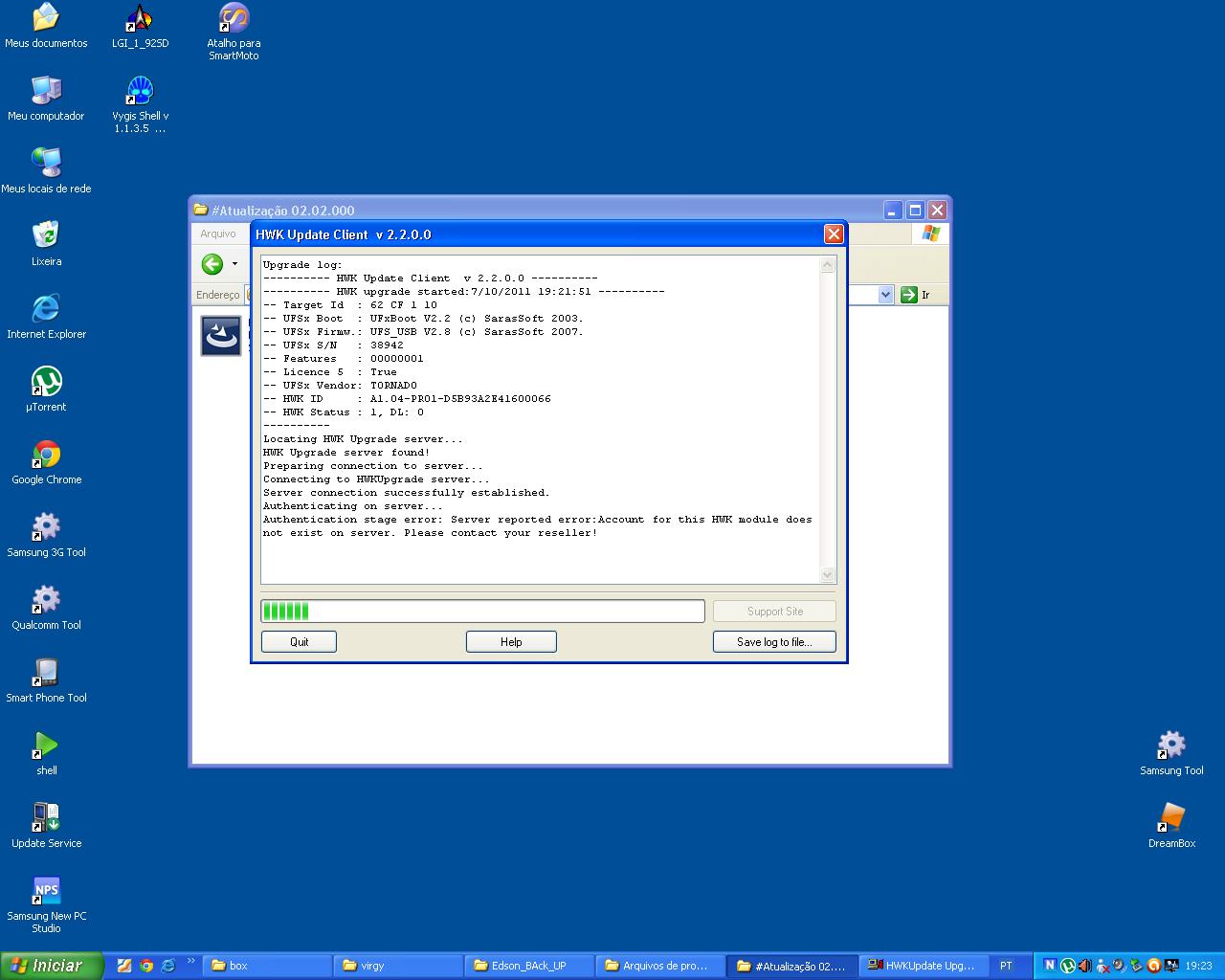1225x980 pixels.
Task: Open Lixeira recycle bin
Action: coord(45,244)
